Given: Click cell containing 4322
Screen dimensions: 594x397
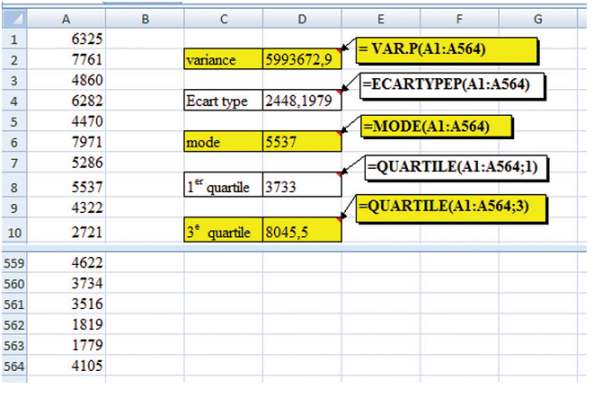Looking at the screenshot, I should (x=66, y=207).
